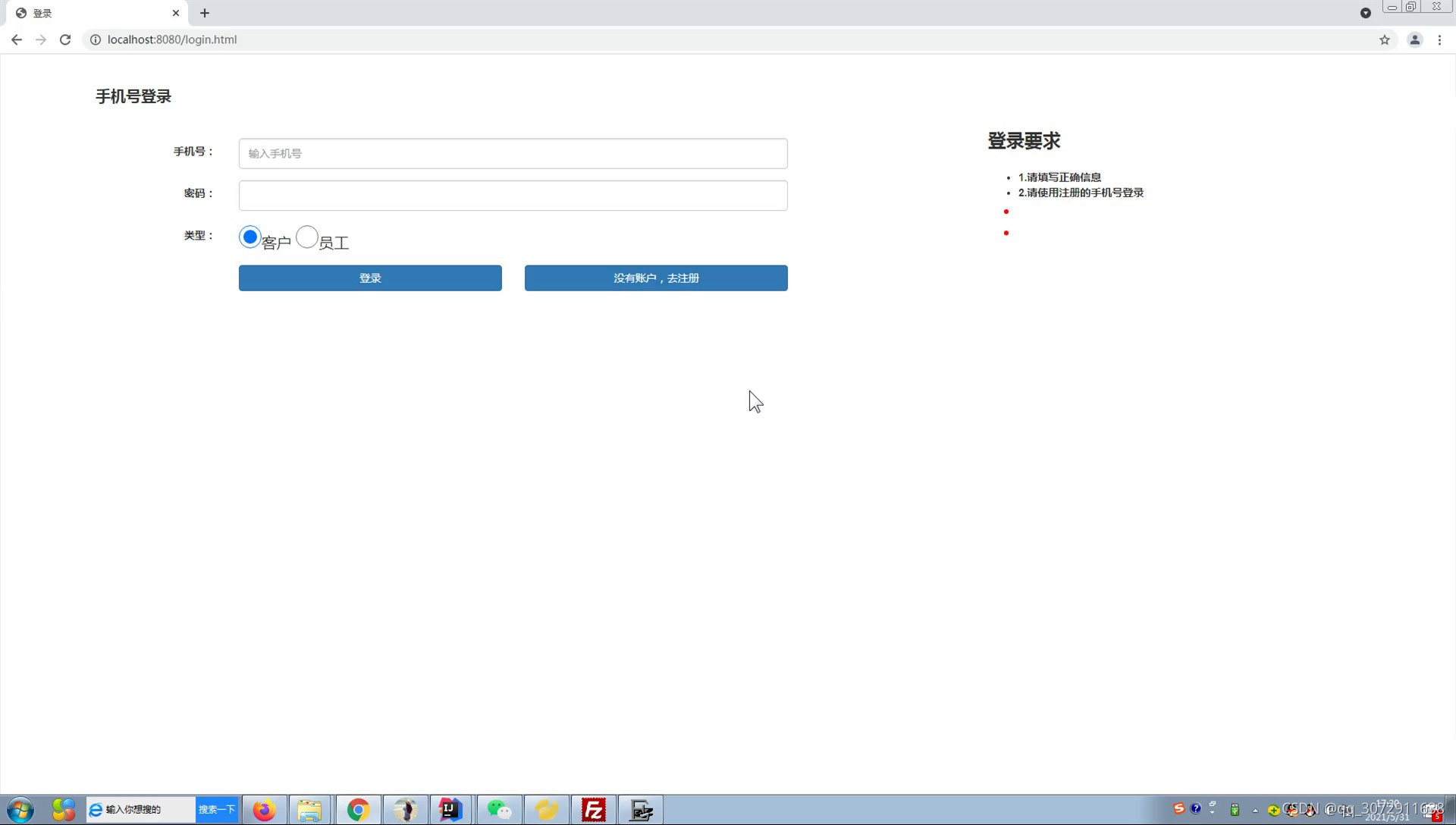Launch FileZilla from the taskbar
The height and width of the screenshot is (825, 1456).
[593, 810]
